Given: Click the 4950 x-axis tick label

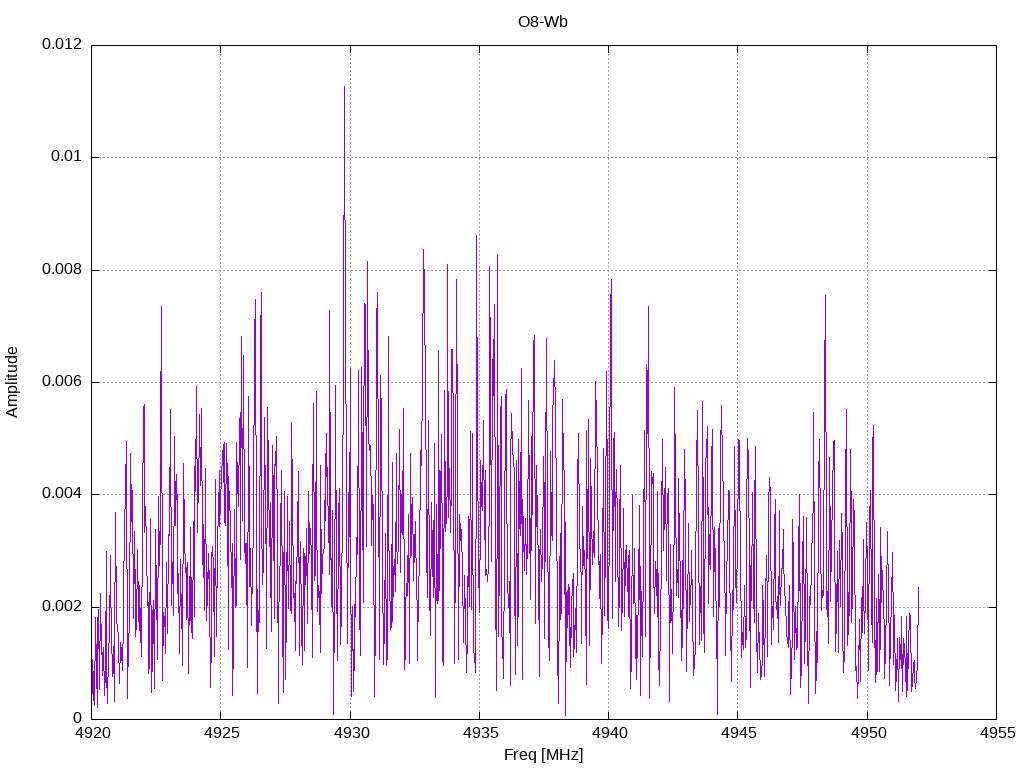Looking at the screenshot, I should coord(868,733).
